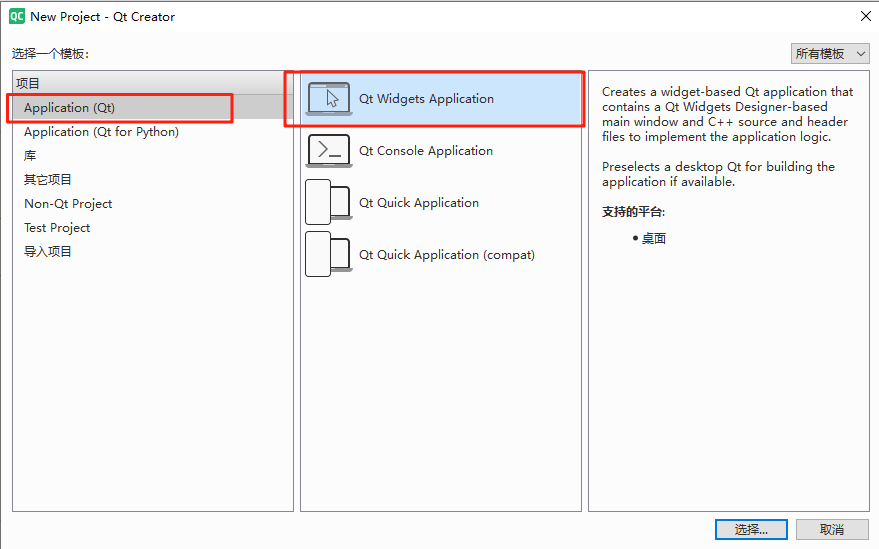
Task: Select Application (Qt) category
Action: click(x=150, y=108)
